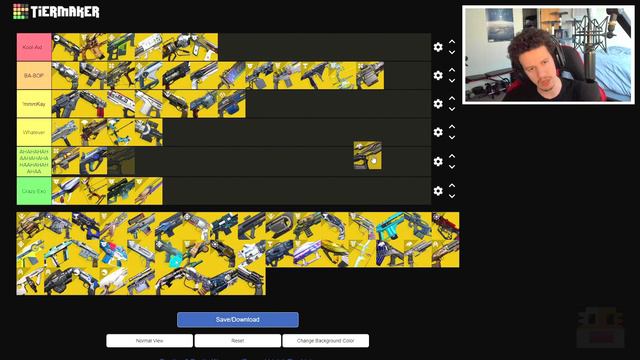Select green-bodied weapon in Kool-Aid tier
The height and width of the screenshot is (360, 640).
point(121,47)
